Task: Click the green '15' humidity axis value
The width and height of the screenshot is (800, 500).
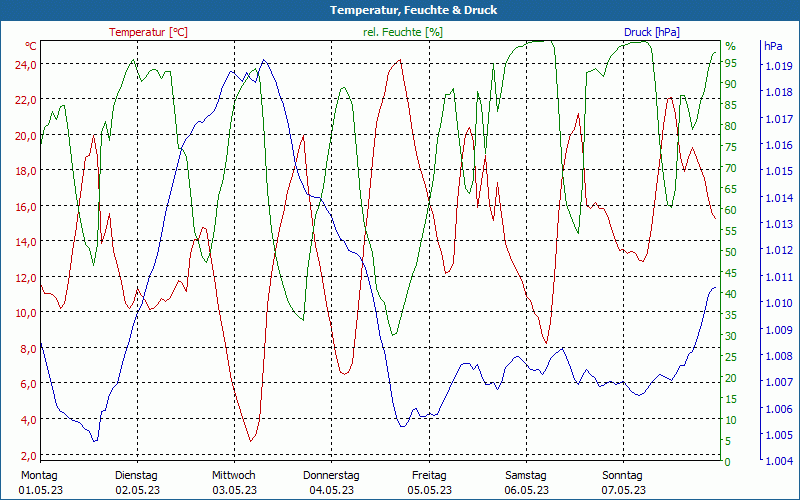Action: point(731,398)
